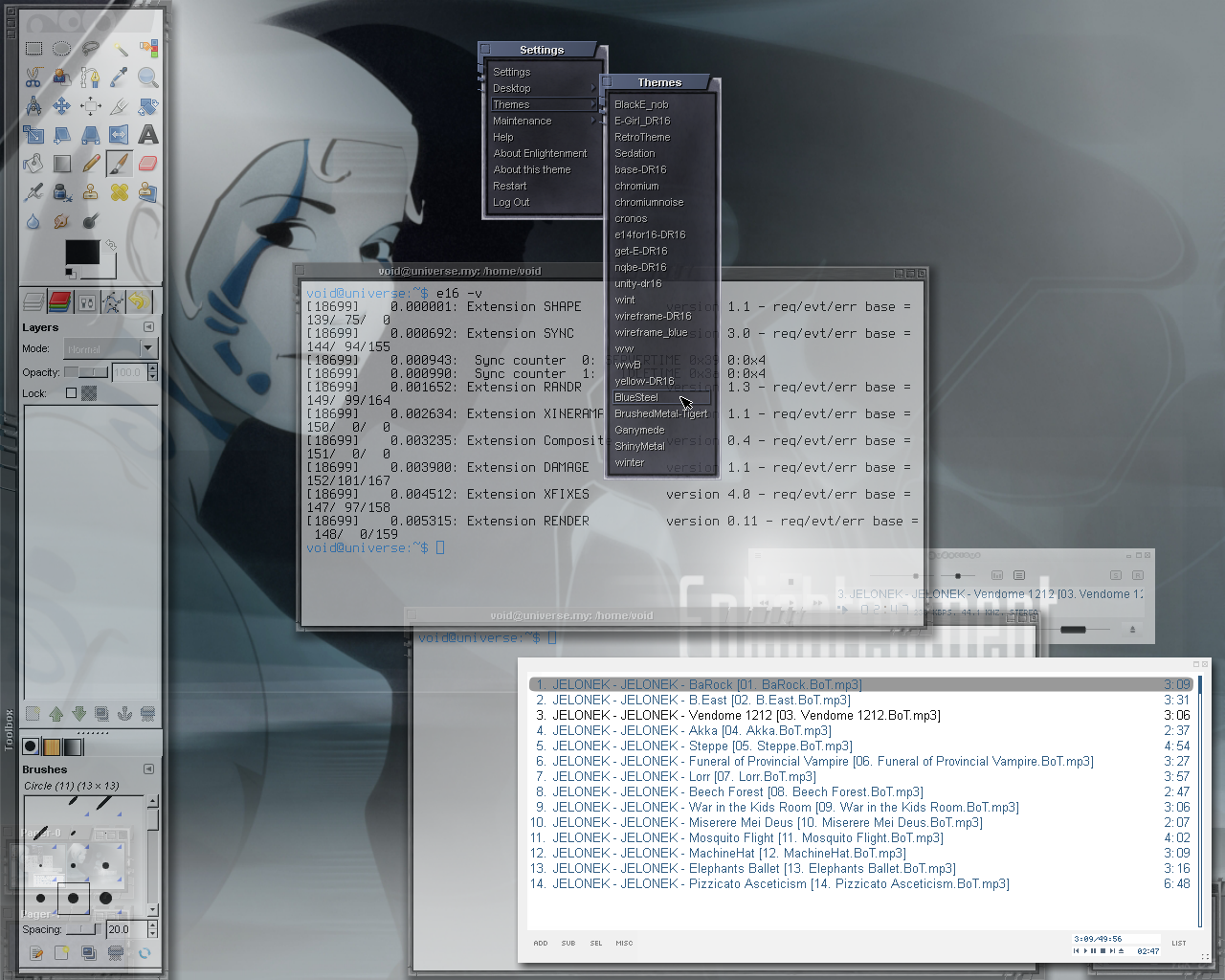
Task: Select the Eraser tool
Action: pyautogui.click(x=148, y=163)
